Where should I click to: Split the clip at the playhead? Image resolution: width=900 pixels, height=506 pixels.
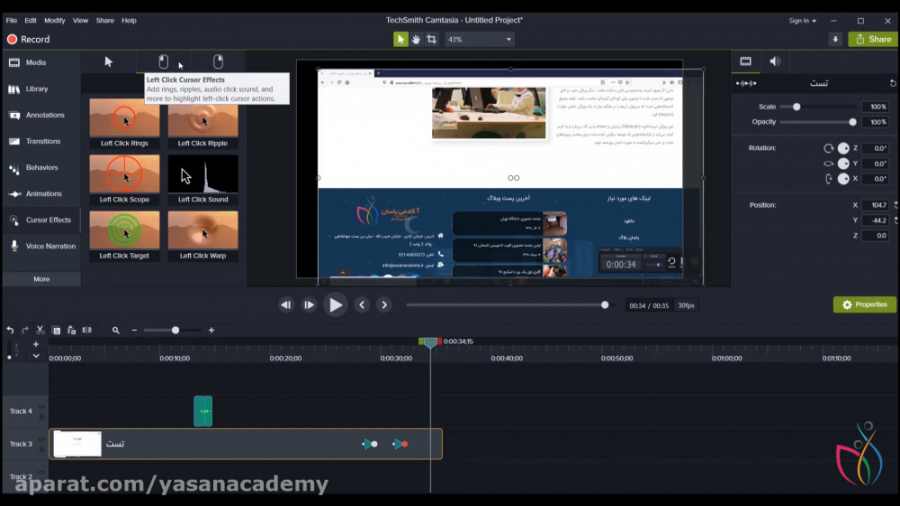click(87, 330)
